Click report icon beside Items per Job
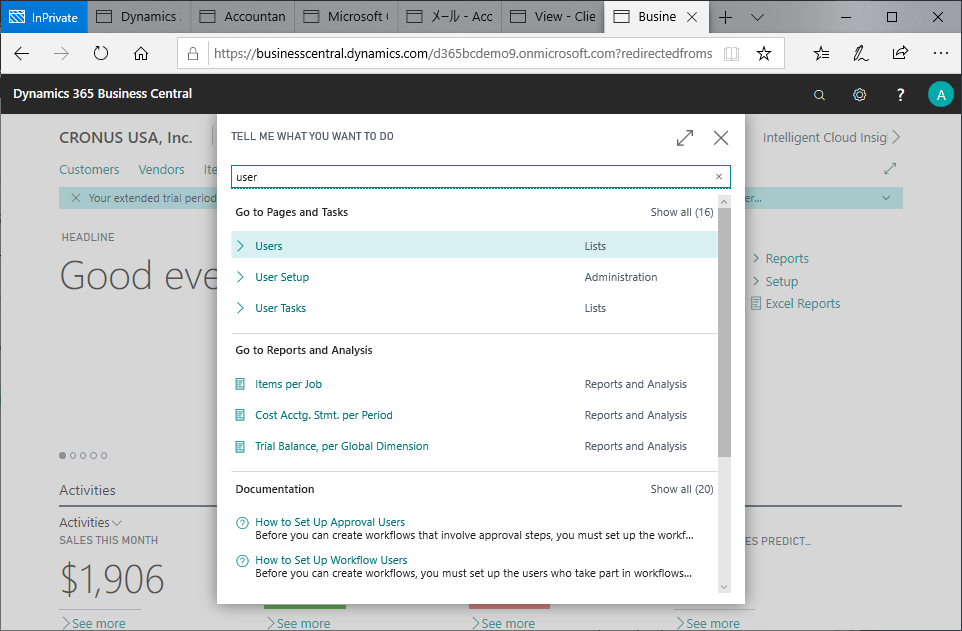This screenshot has width=962, height=631. [240, 384]
